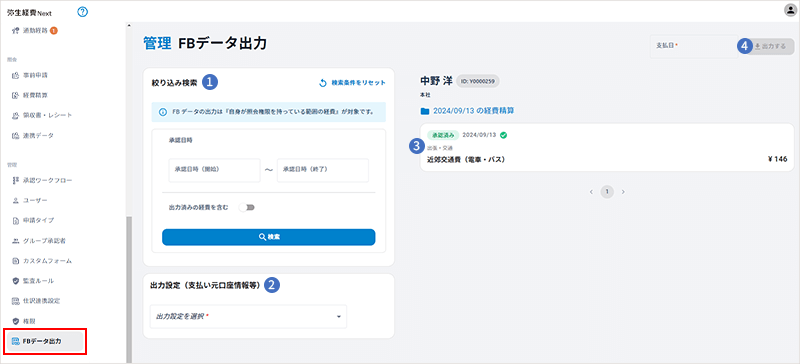Click the 承認日時（開始） date field

click(x=214, y=171)
